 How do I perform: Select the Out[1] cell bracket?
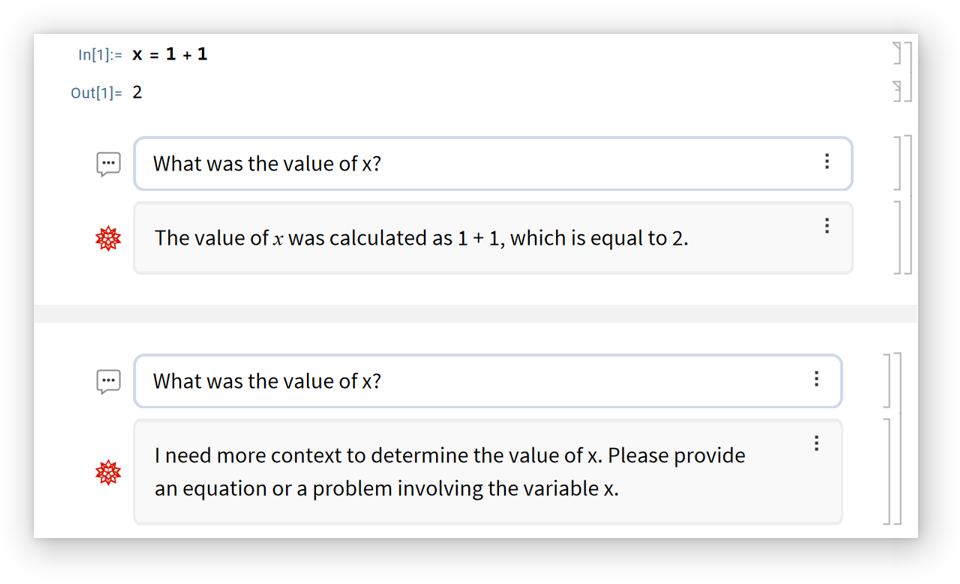point(898,91)
